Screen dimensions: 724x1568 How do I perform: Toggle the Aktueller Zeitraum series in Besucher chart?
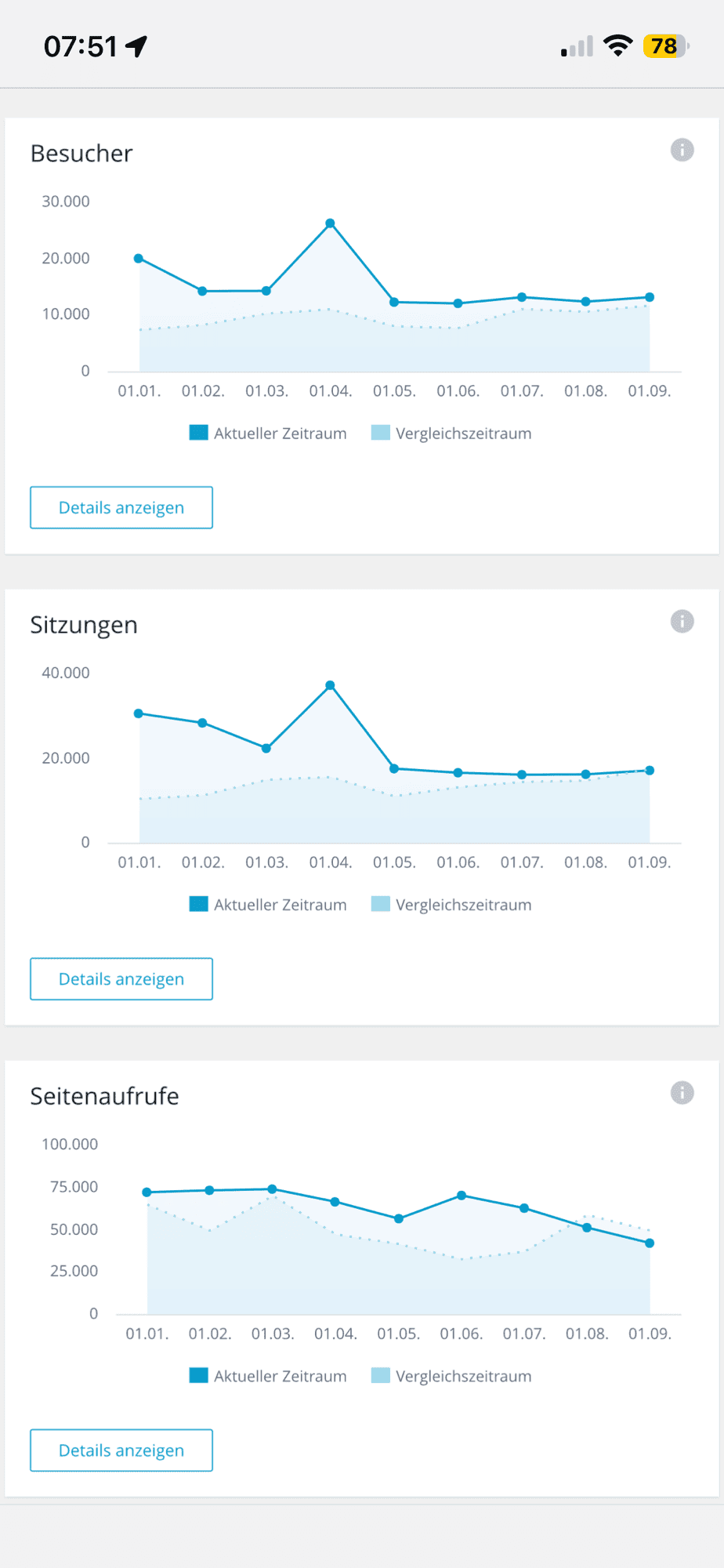point(269,433)
